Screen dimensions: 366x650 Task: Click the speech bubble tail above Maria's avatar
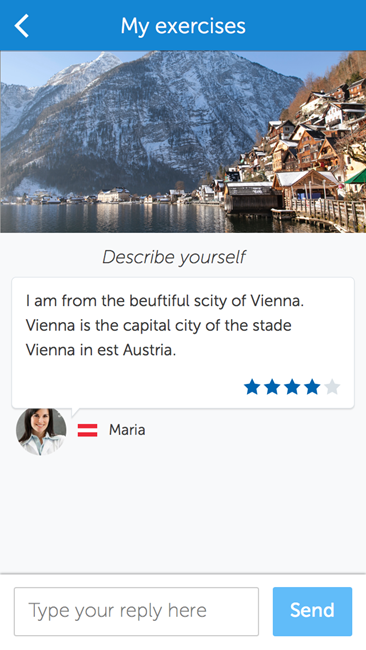point(75,412)
